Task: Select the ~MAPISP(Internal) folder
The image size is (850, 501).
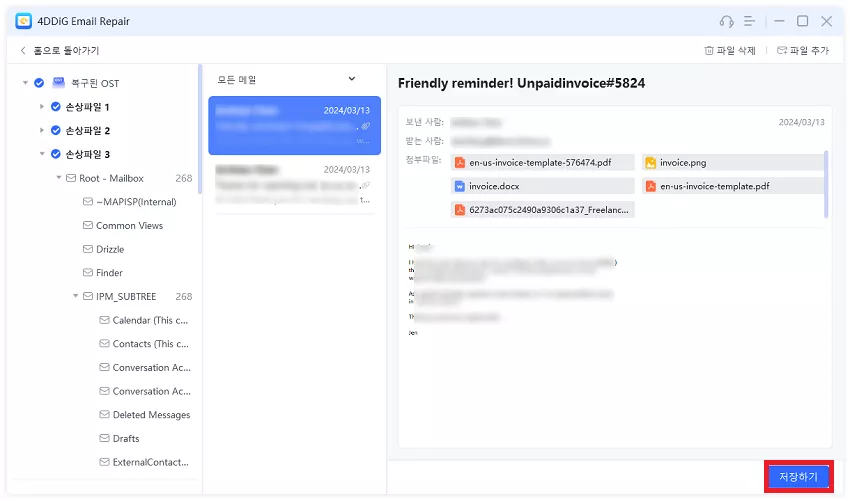Action: 136,202
